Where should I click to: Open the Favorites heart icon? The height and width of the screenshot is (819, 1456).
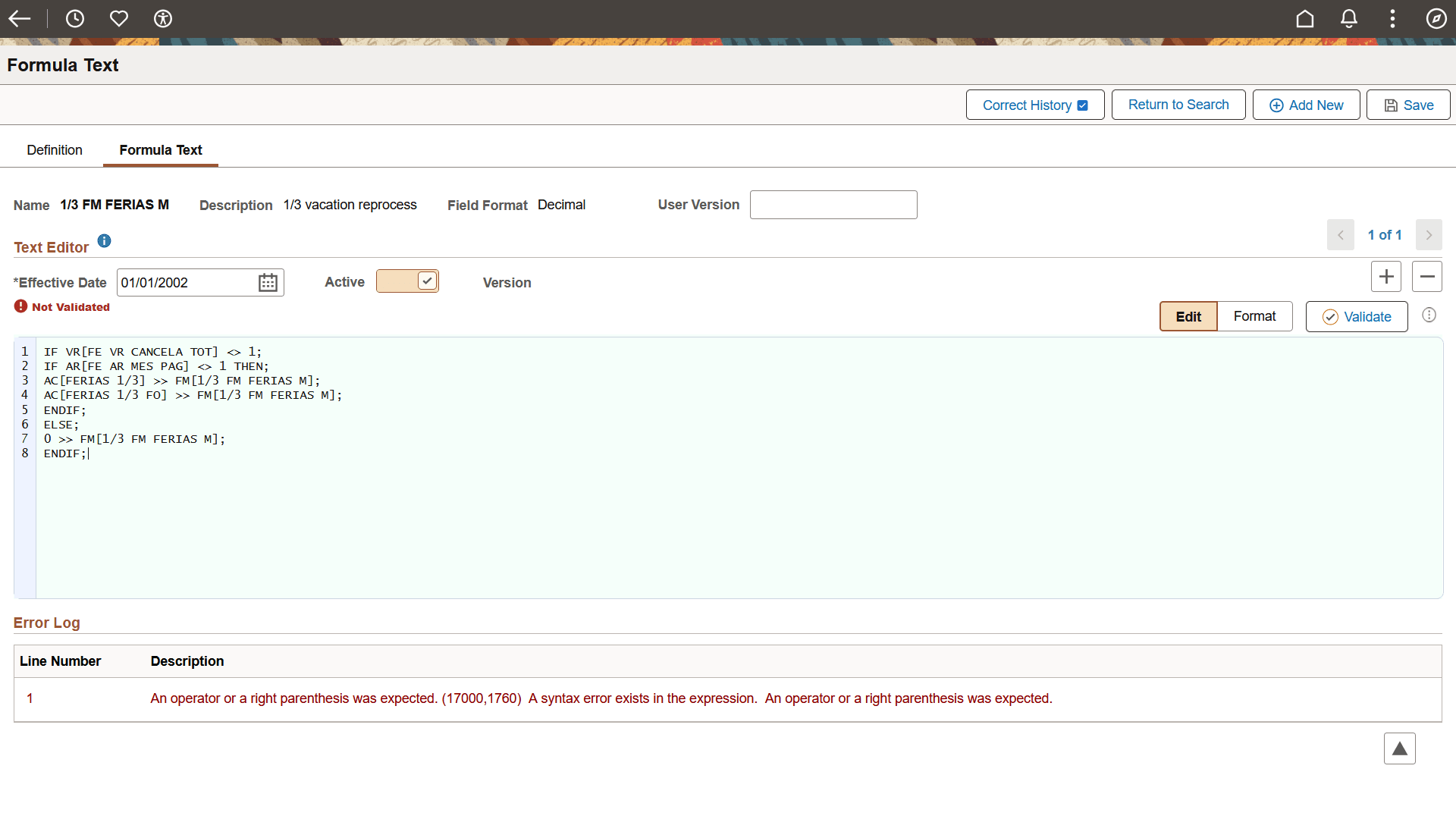[x=119, y=19]
